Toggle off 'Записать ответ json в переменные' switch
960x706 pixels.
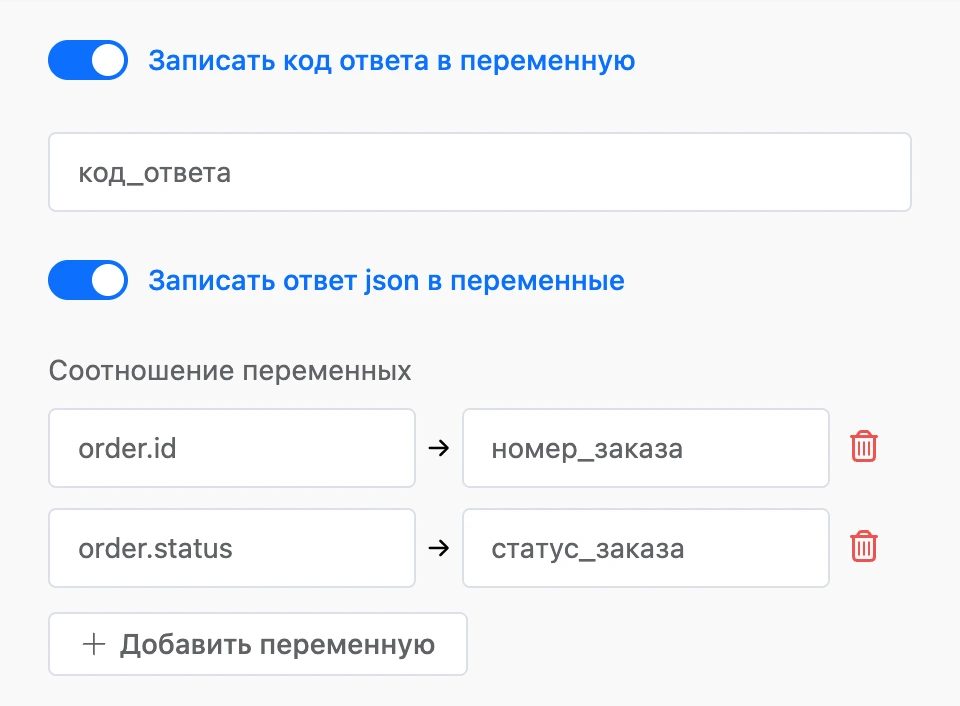coord(88,280)
